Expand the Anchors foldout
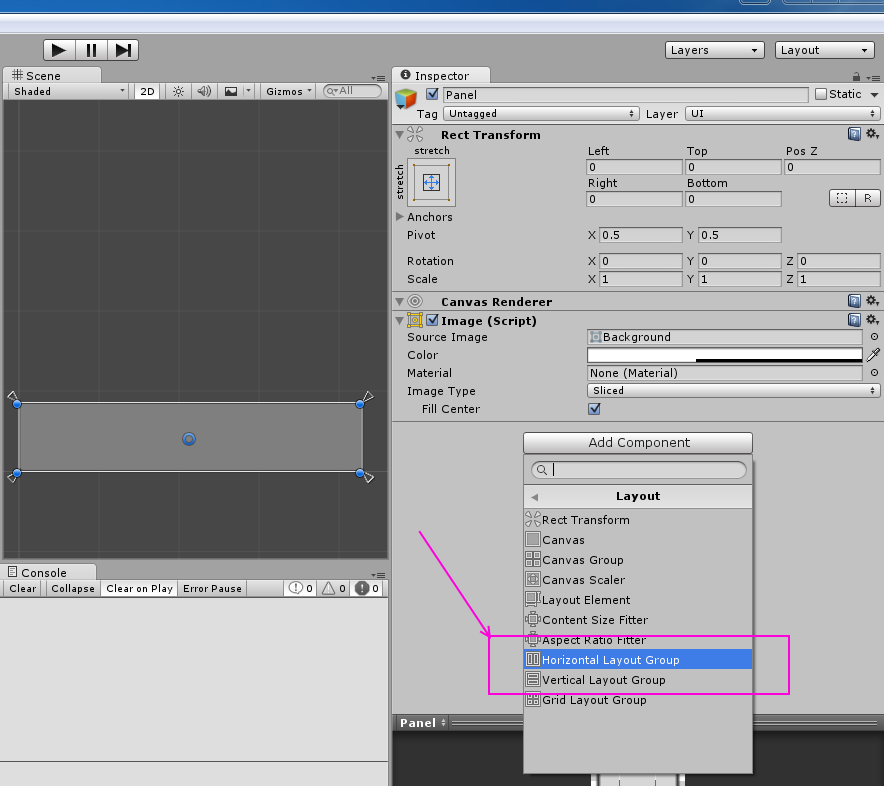This screenshot has width=884, height=786. tap(400, 217)
